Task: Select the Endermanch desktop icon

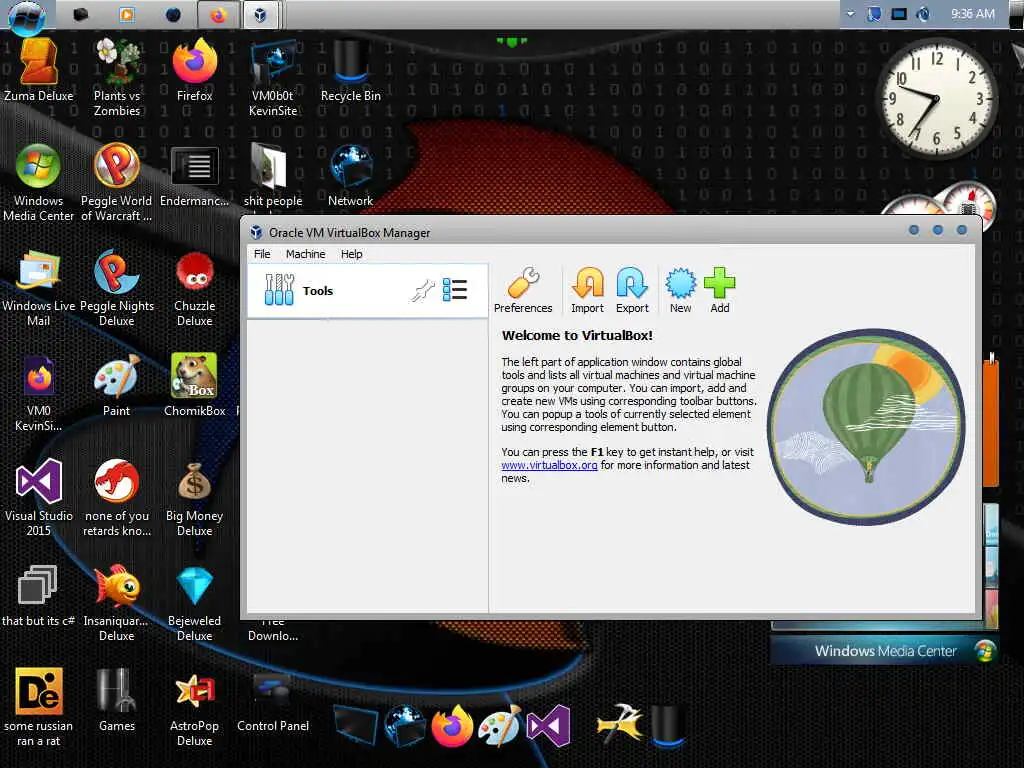Action: coord(195,176)
